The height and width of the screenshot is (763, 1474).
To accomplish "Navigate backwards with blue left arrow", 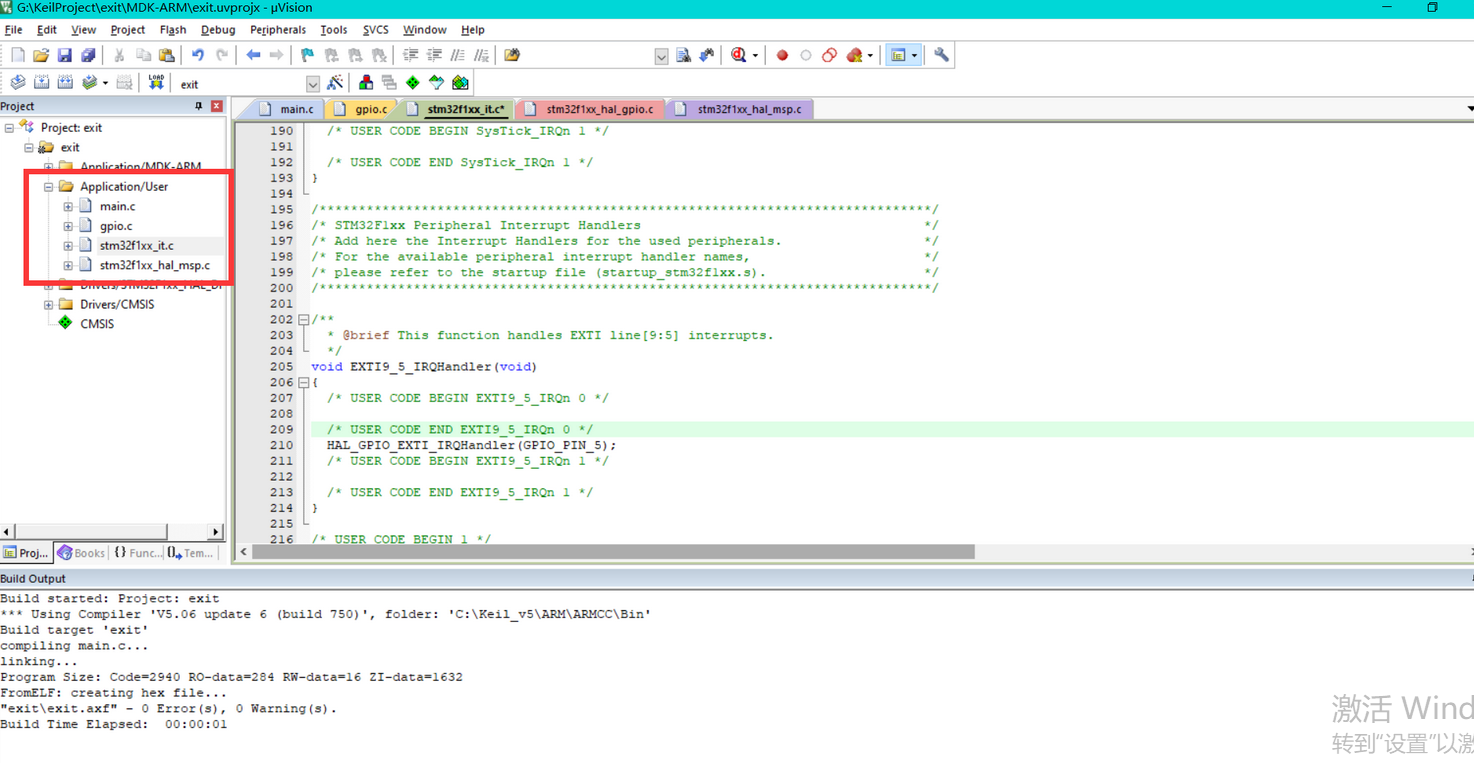I will pyautogui.click(x=253, y=56).
